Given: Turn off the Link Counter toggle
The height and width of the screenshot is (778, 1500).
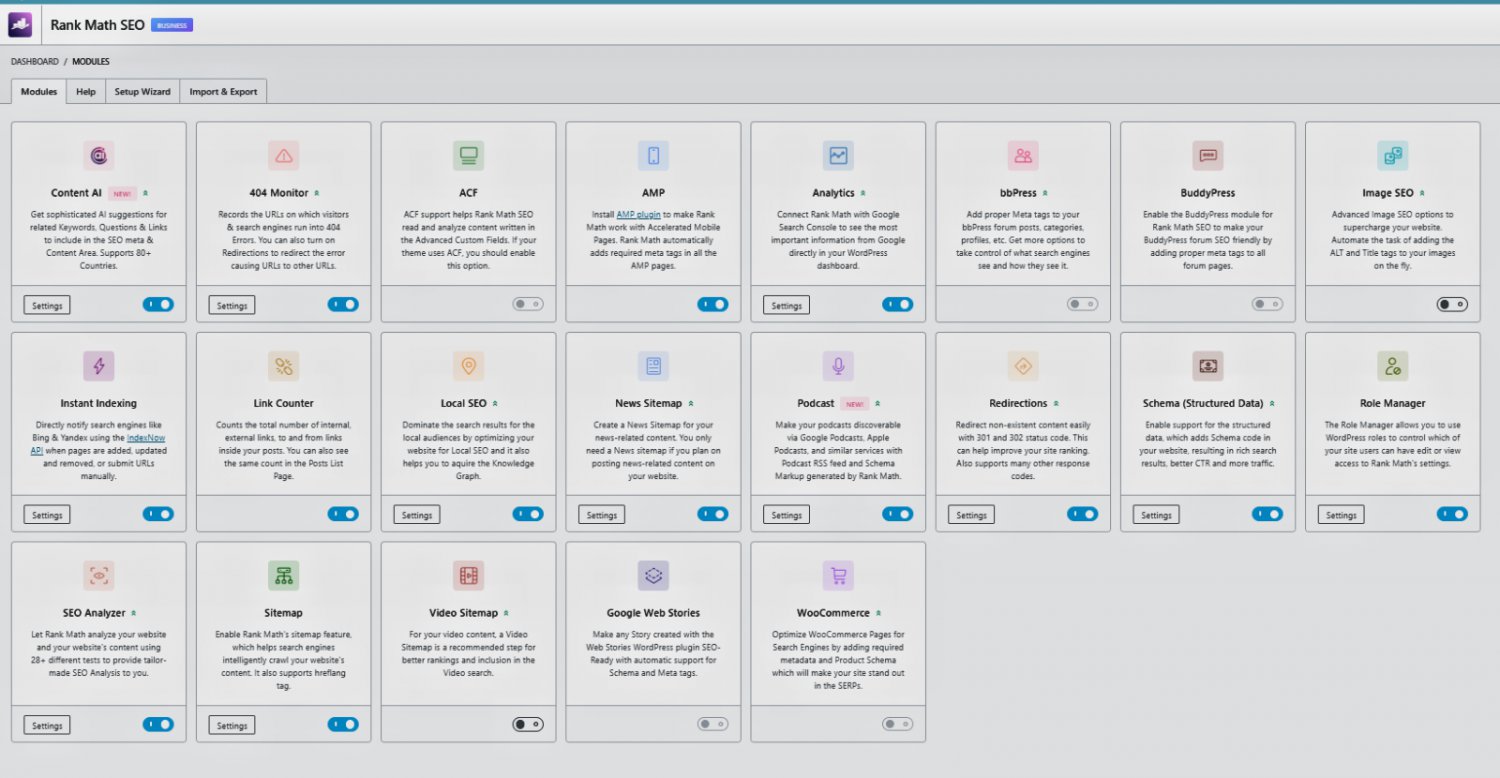Looking at the screenshot, I should click(x=343, y=514).
